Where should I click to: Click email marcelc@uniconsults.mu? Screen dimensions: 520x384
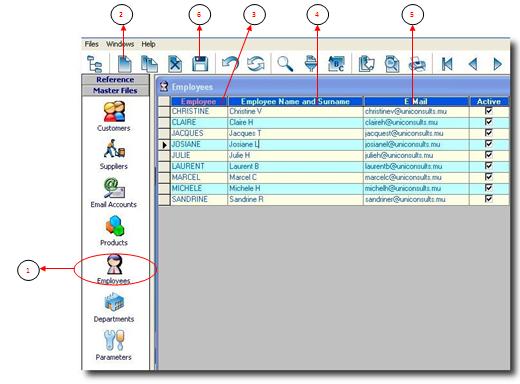pyautogui.click(x=416, y=177)
